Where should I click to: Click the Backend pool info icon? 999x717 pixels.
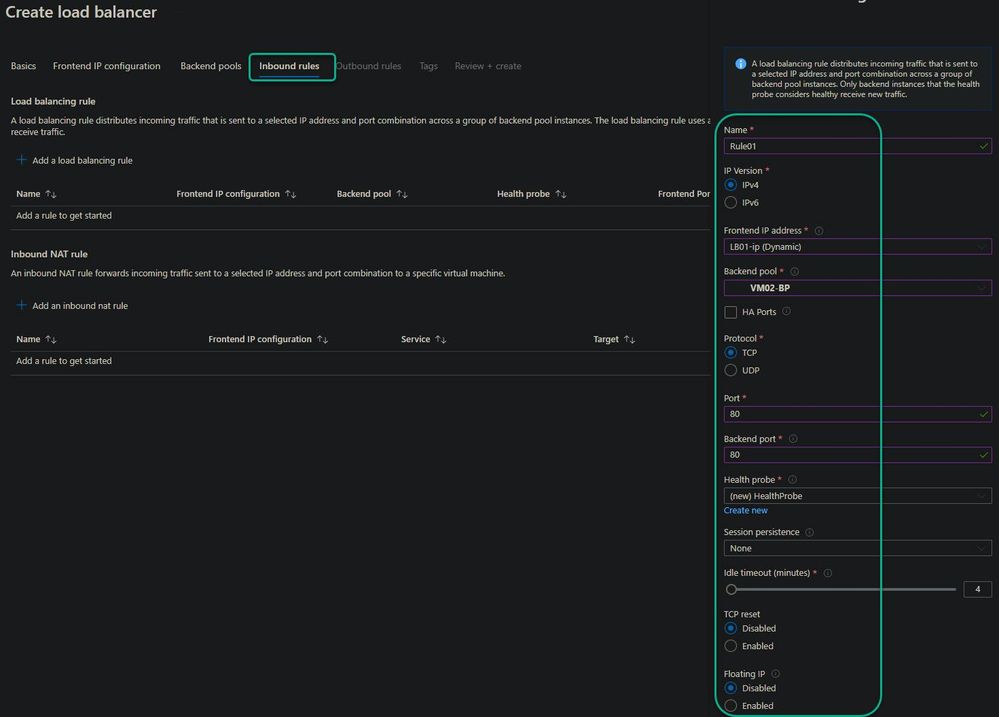click(x=794, y=271)
